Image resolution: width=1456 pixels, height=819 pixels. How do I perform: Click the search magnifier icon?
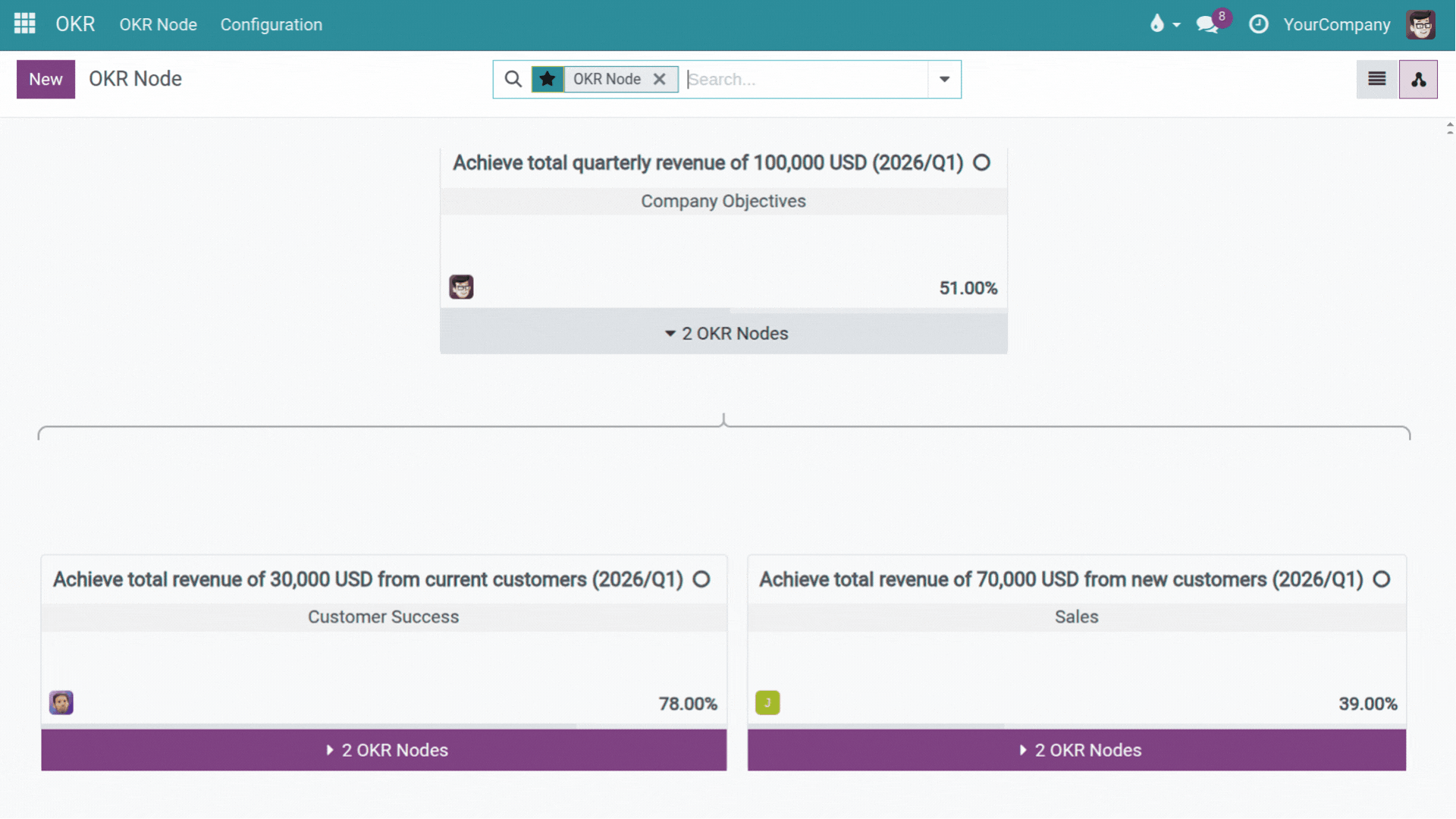click(x=513, y=79)
